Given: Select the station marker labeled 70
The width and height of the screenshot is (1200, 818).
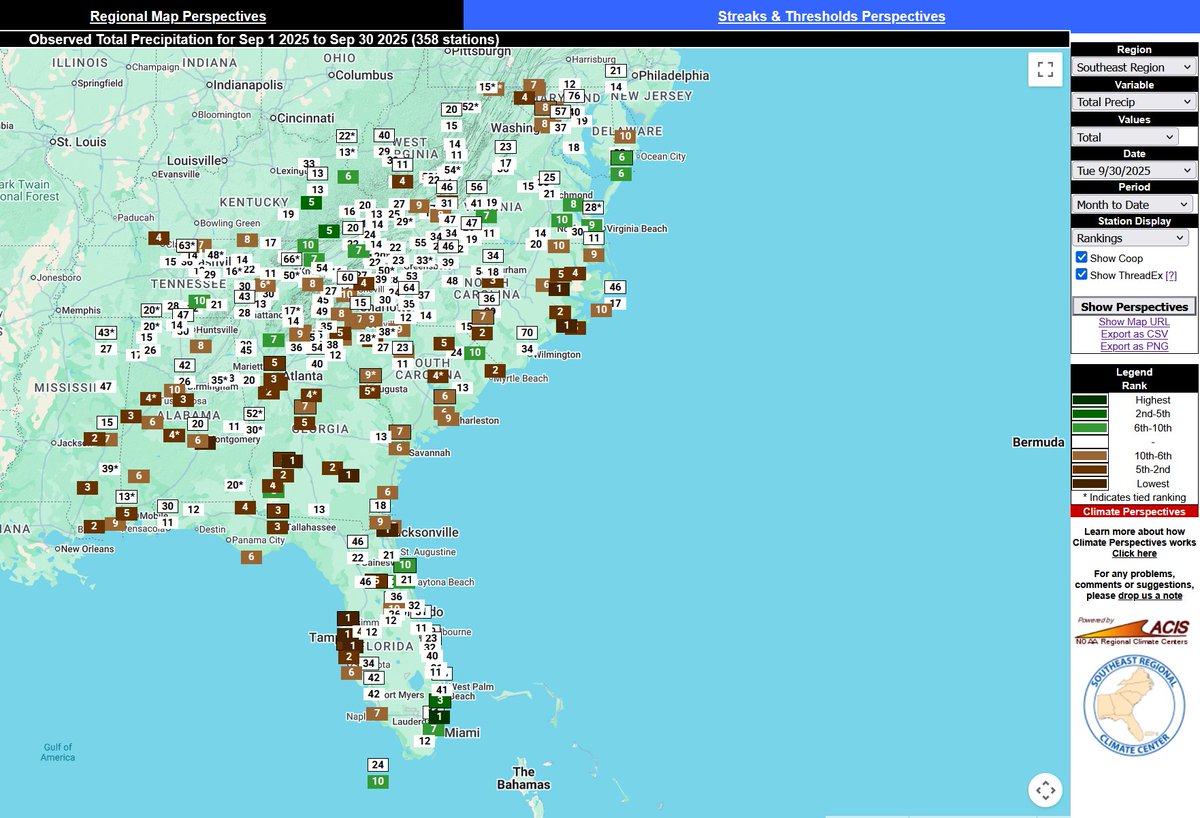Looking at the screenshot, I should (527, 332).
